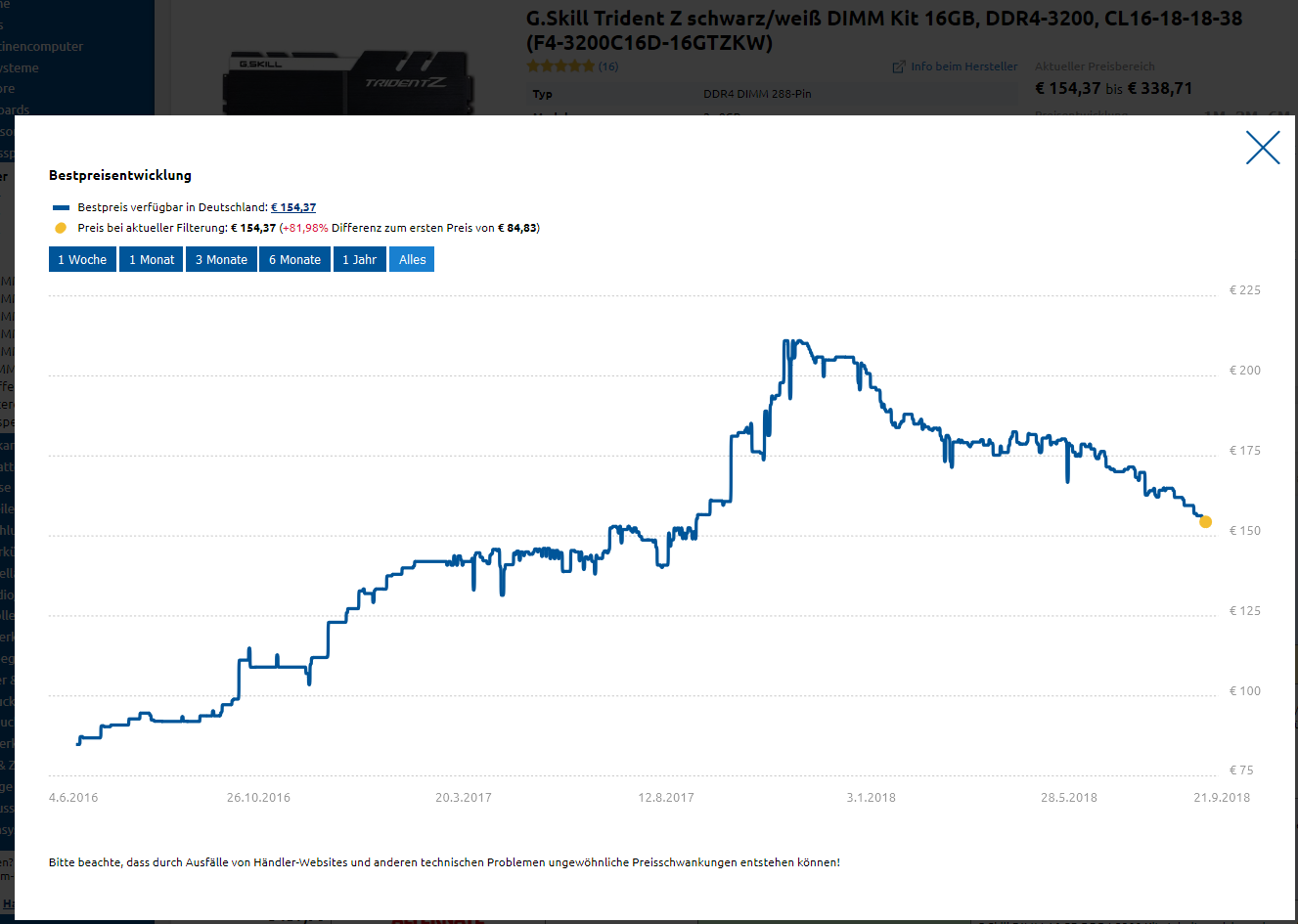The image size is (1298, 924).
Task: Show 1 Jahr price history
Action: pyautogui.click(x=359, y=259)
